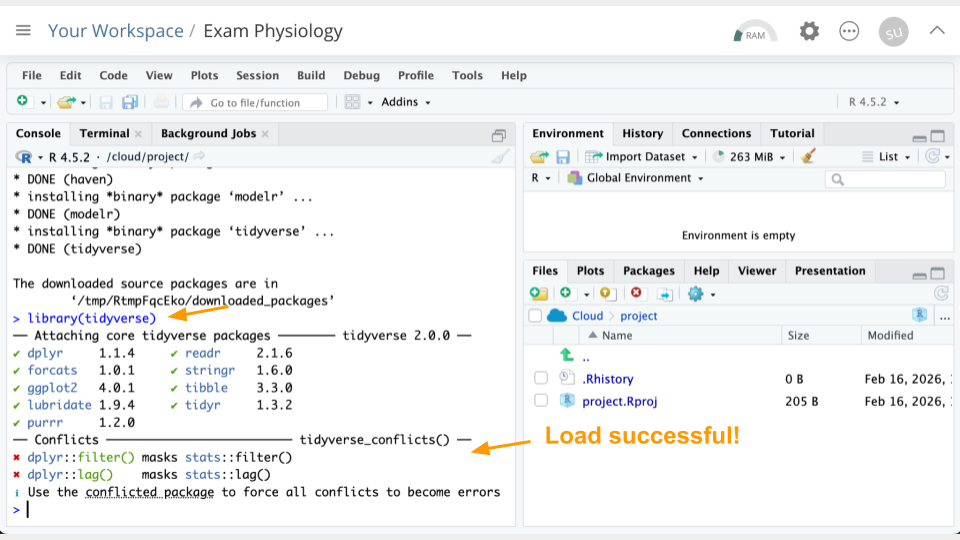The height and width of the screenshot is (540, 960).
Task: Switch to the Viewer tab
Action: point(757,271)
